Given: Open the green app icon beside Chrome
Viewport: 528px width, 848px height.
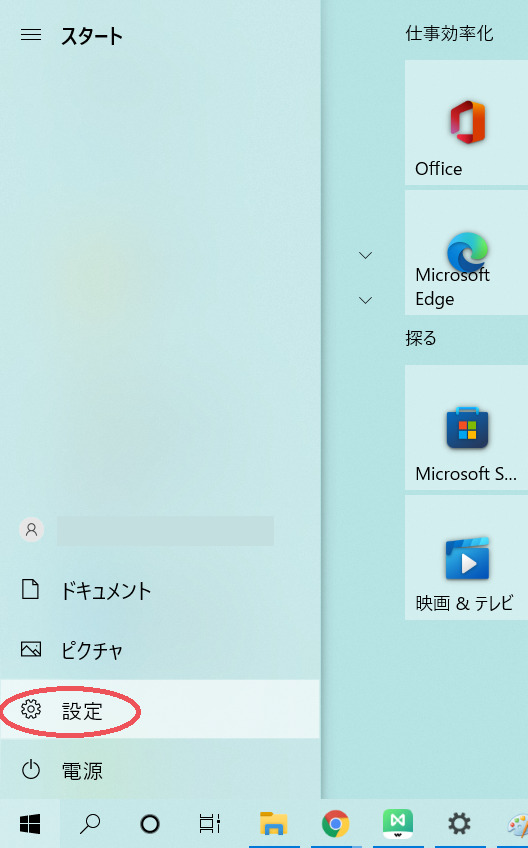Looking at the screenshot, I should click(x=398, y=824).
